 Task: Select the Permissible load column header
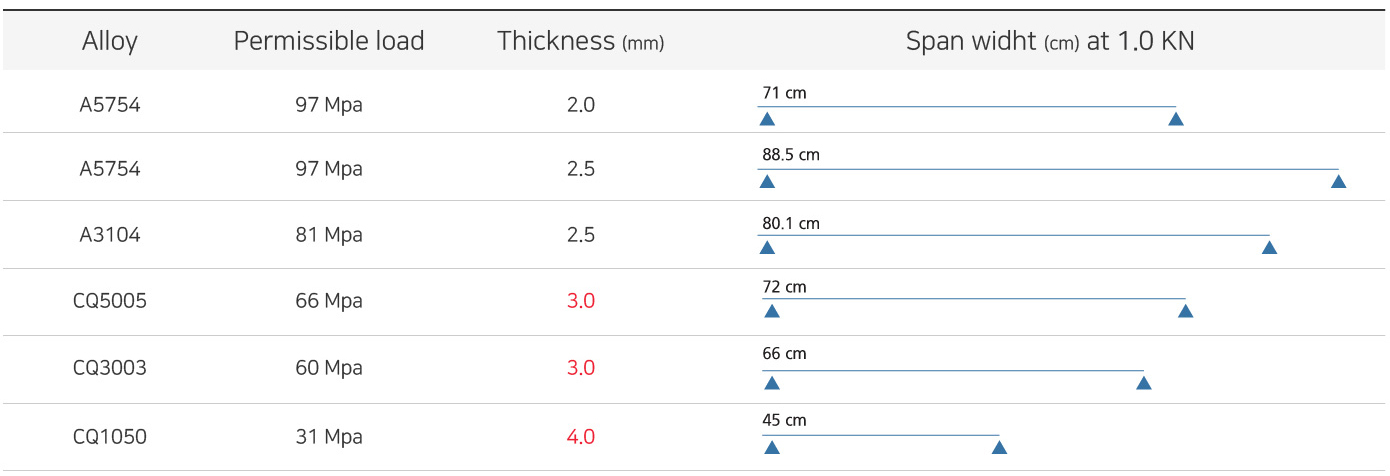329,41
